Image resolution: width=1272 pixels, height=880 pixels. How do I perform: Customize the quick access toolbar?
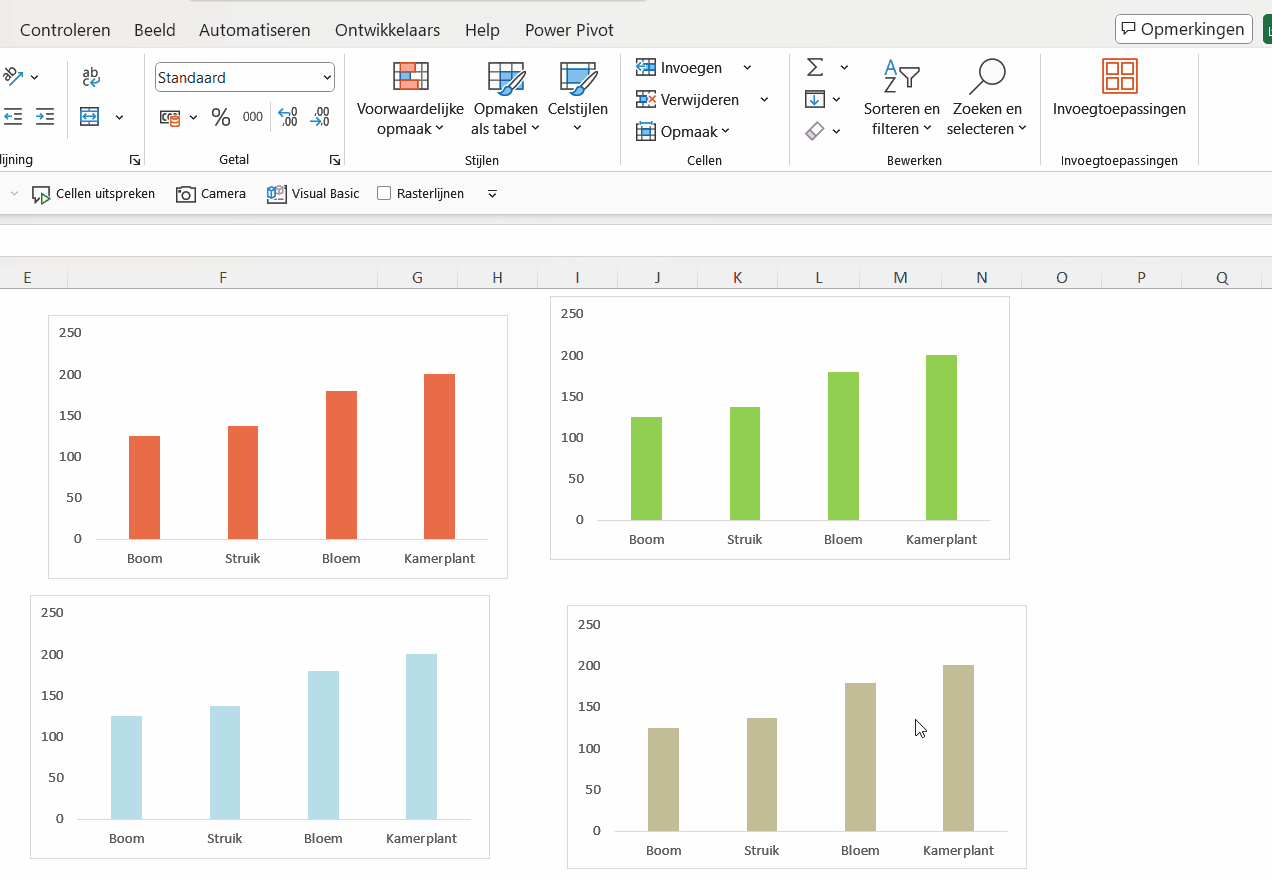[x=492, y=194]
